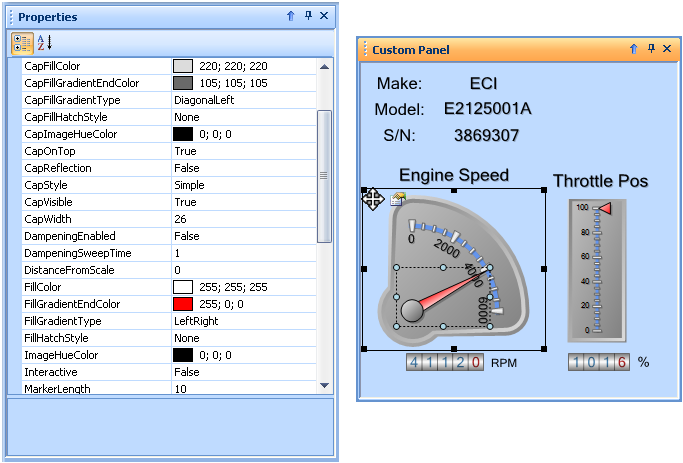The height and width of the screenshot is (463, 683).
Task: Select the CapOnTop property value True
Action: (x=185, y=150)
